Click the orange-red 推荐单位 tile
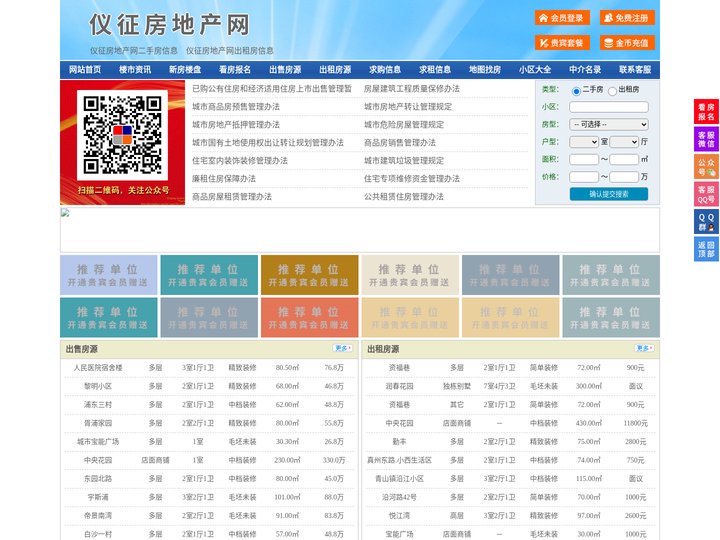The image size is (720, 540). click(x=309, y=318)
